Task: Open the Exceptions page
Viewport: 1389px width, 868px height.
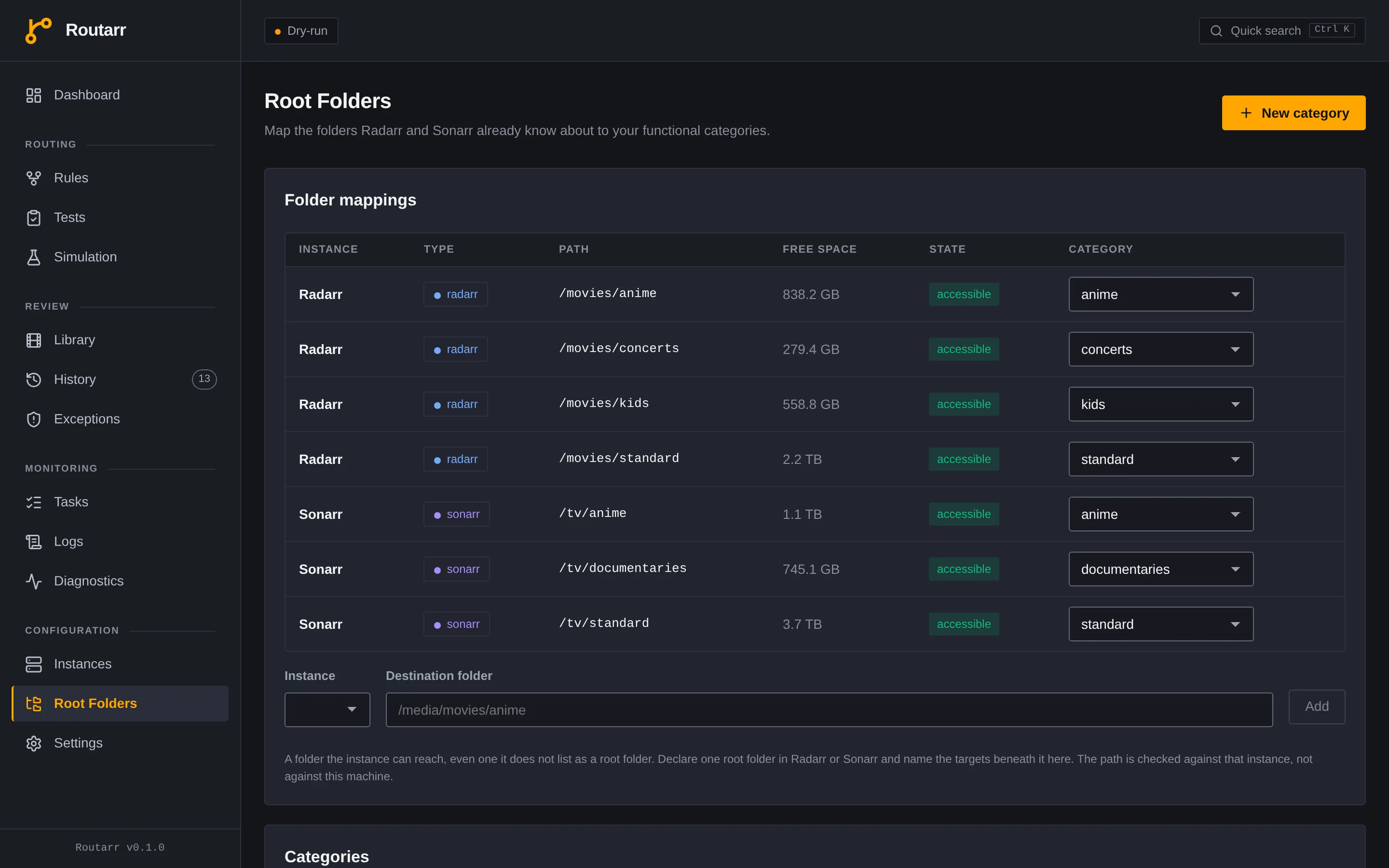Action: [x=120, y=419]
